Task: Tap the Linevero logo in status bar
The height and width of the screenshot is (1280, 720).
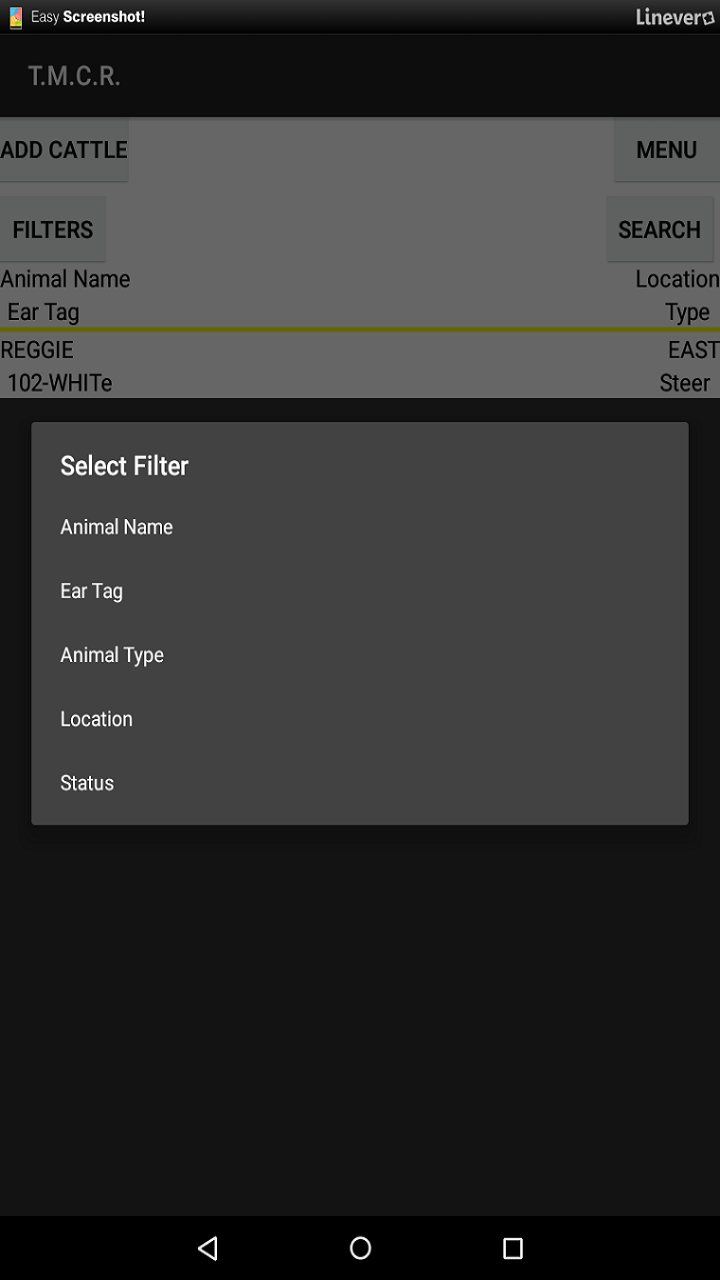Action: pos(675,17)
